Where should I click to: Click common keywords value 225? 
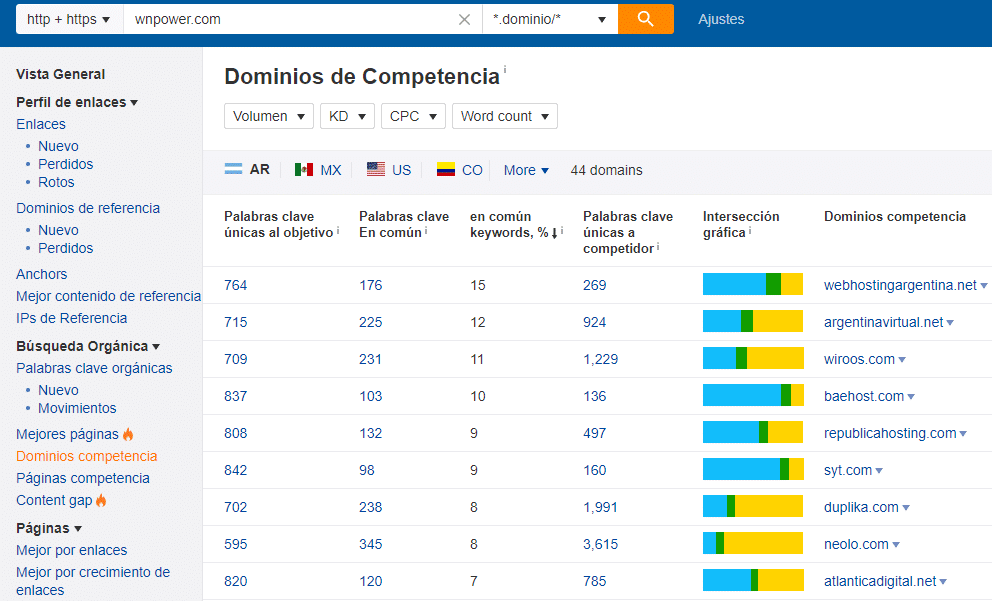coord(371,322)
